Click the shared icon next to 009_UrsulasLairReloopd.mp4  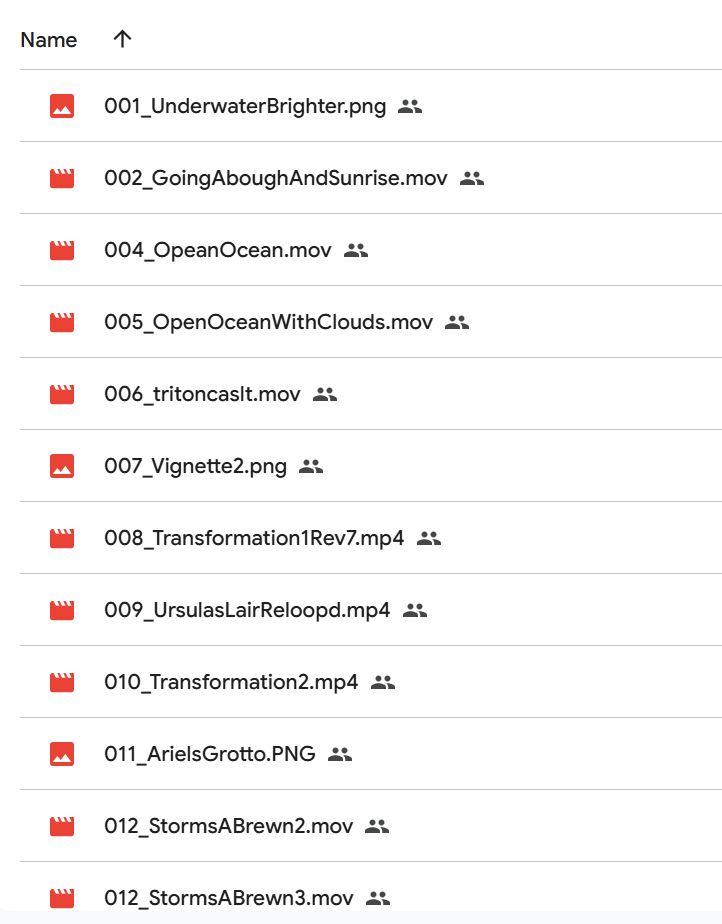point(415,610)
